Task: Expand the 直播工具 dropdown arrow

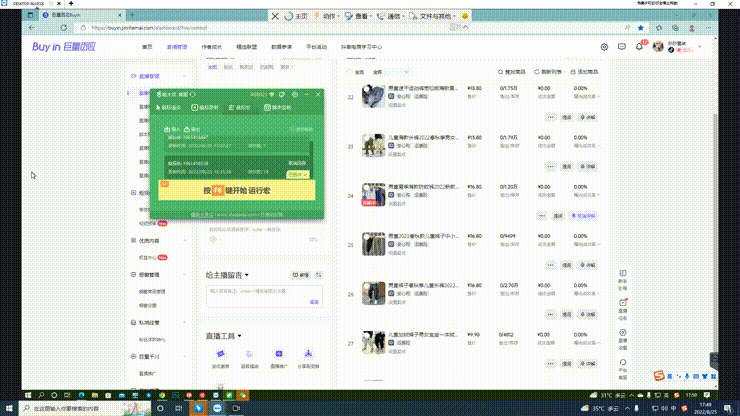Action: (x=240, y=336)
